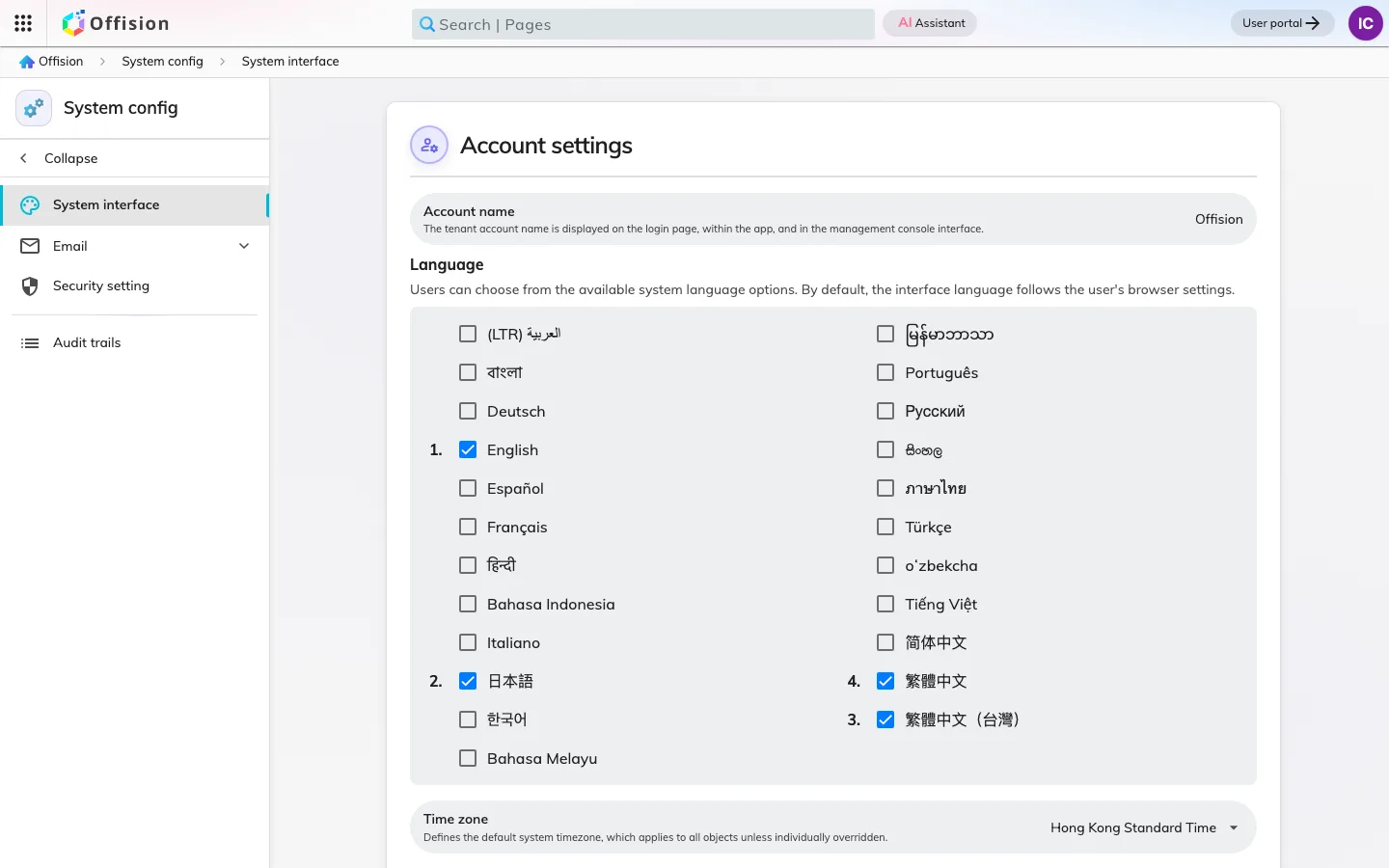Click the Account name Offision value
The height and width of the screenshot is (868, 1389).
click(1219, 219)
